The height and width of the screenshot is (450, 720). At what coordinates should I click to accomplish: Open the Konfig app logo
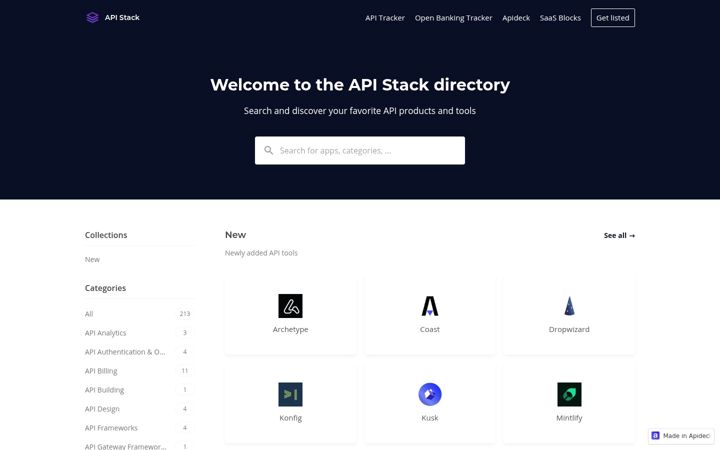click(x=290, y=394)
